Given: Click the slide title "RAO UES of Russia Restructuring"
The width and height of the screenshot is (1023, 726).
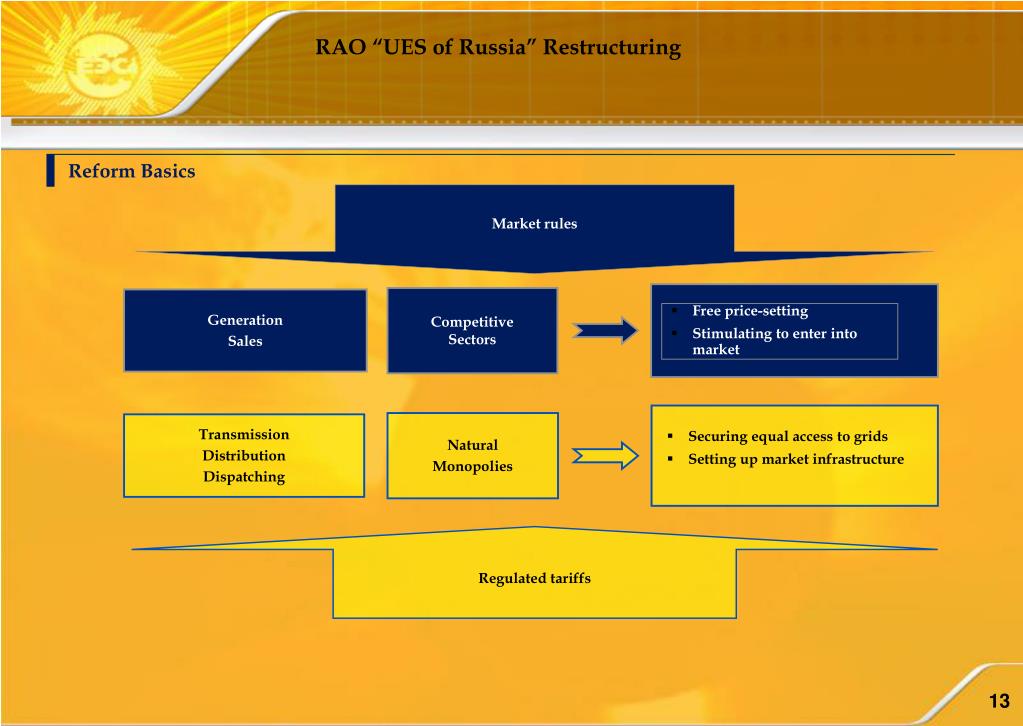Looking at the screenshot, I should coord(498,48).
